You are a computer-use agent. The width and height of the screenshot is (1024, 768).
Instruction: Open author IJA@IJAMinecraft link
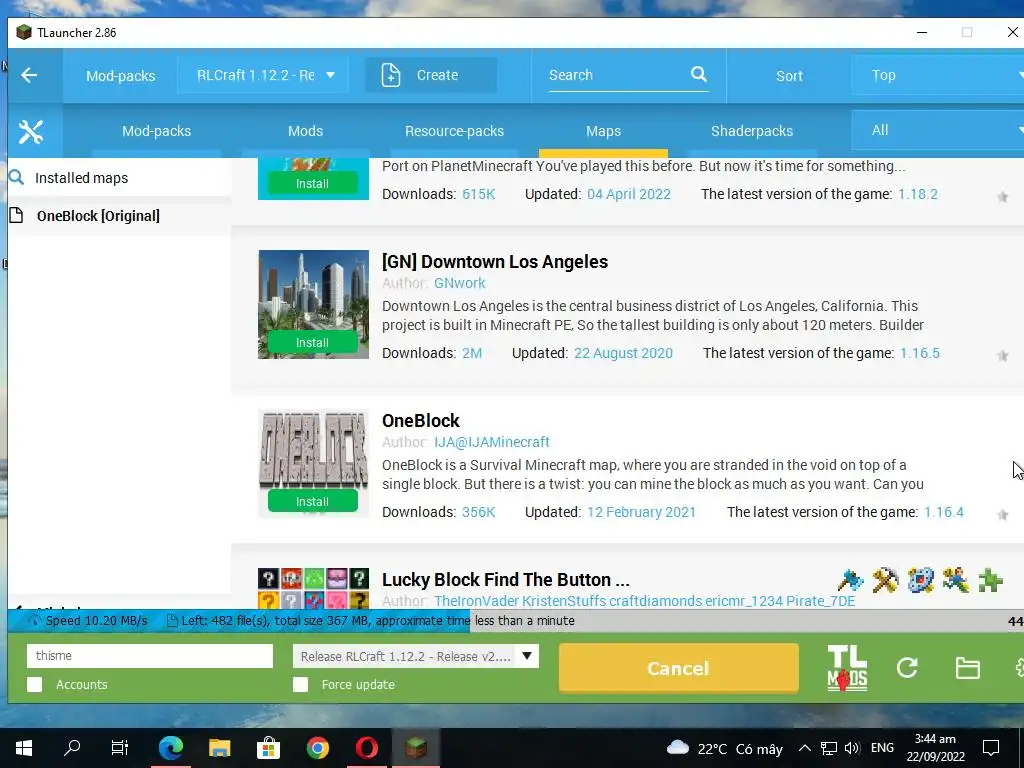pyautogui.click(x=492, y=442)
